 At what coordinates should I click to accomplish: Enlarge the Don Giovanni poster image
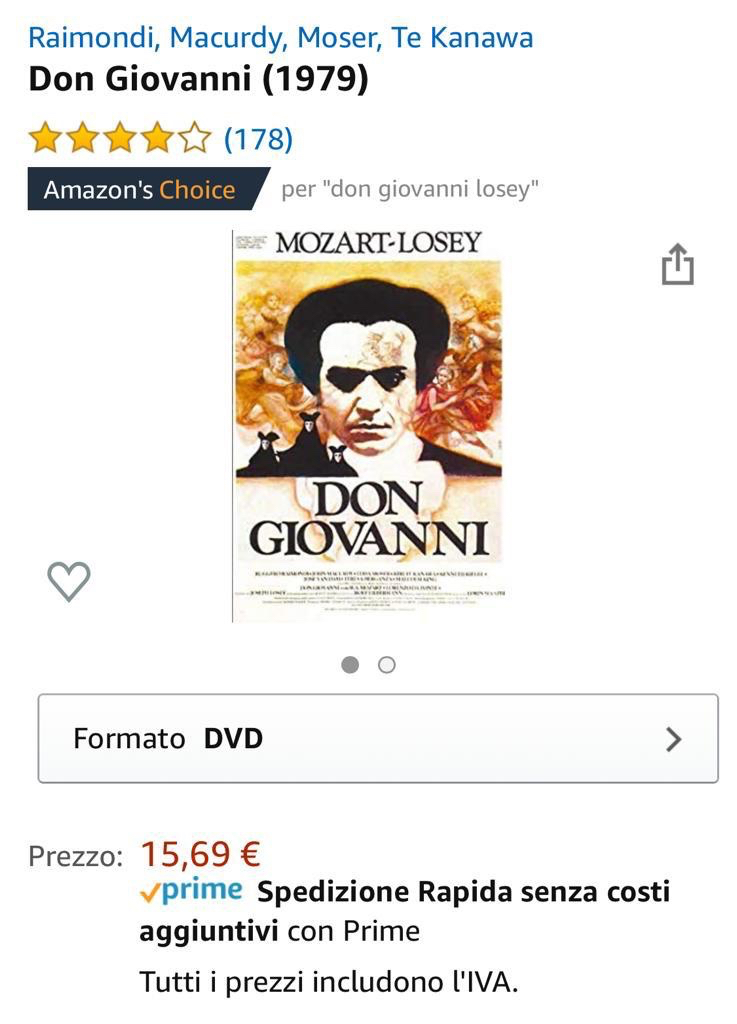tap(368, 425)
